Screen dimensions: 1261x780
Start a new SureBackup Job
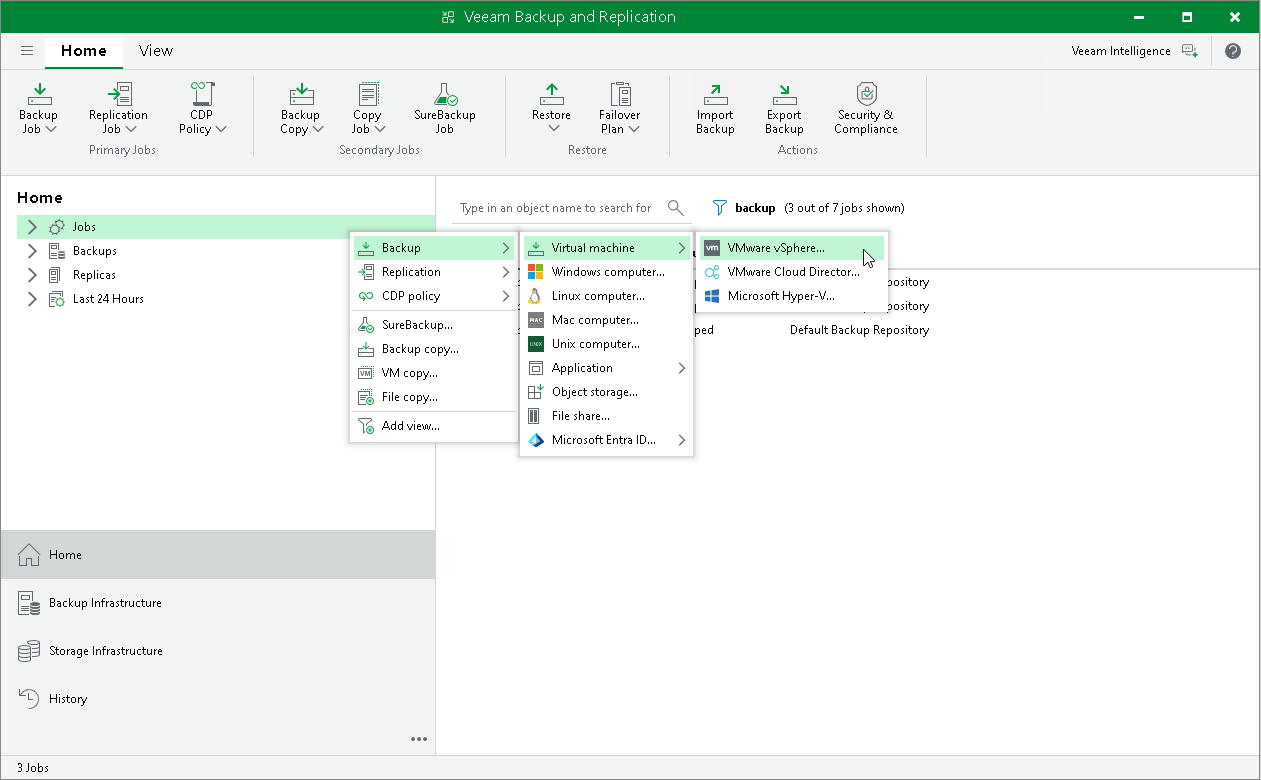(x=443, y=106)
